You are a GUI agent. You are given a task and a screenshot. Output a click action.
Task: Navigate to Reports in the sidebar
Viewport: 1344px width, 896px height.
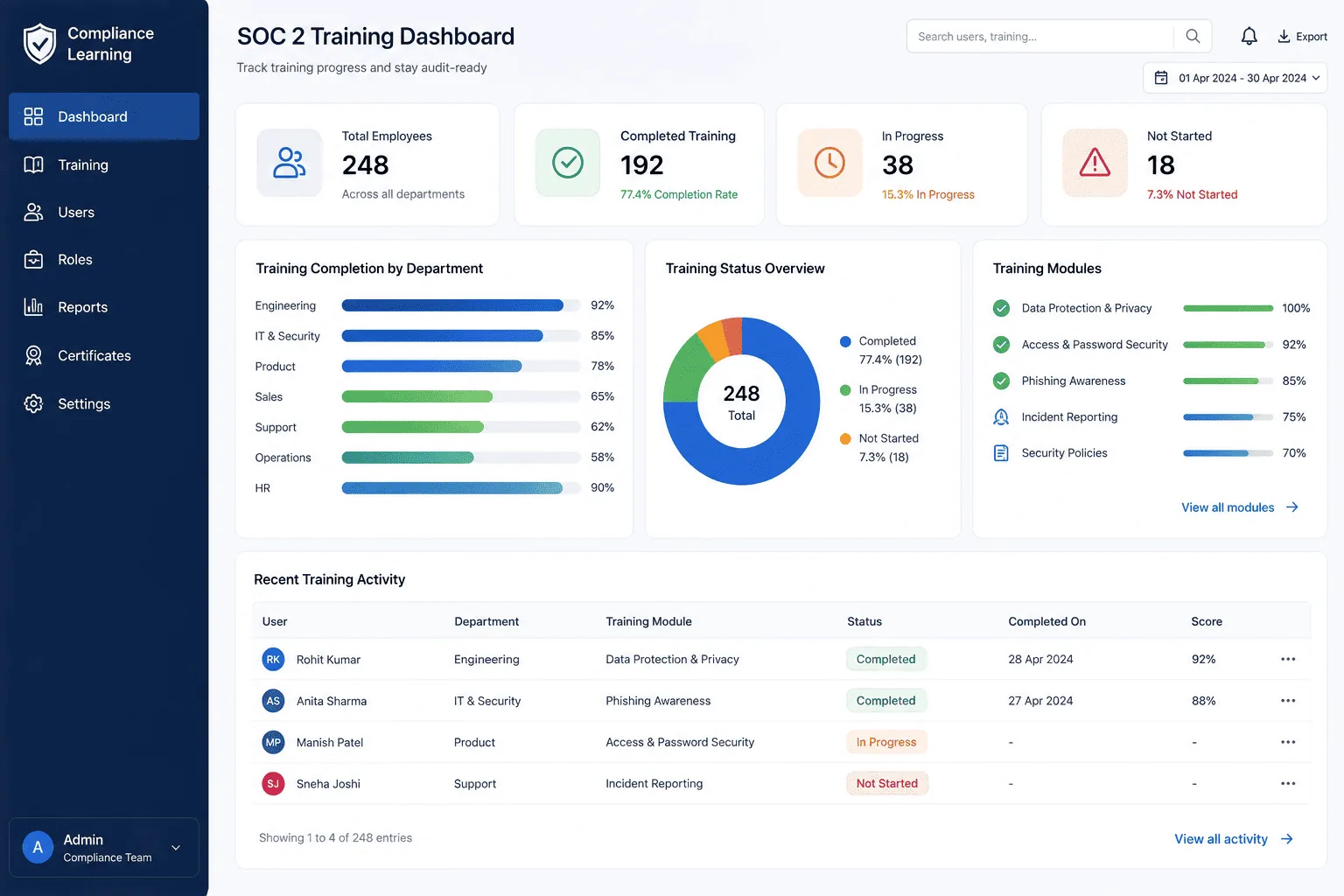[104, 307]
